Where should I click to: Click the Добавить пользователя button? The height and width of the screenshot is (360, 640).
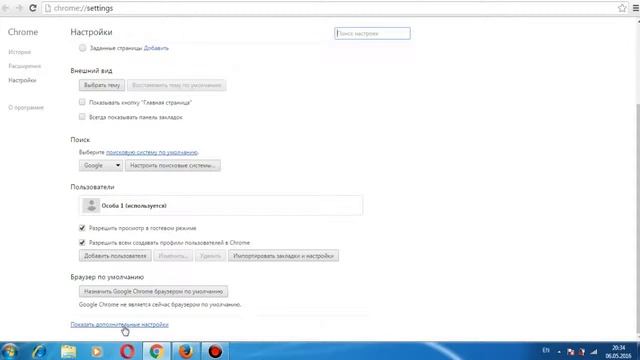pos(115,256)
